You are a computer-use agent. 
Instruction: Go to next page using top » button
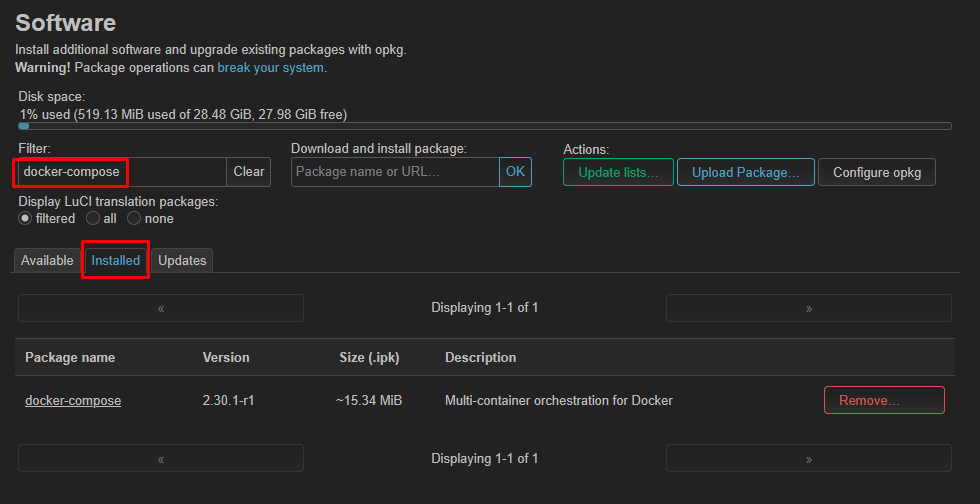coord(809,308)
